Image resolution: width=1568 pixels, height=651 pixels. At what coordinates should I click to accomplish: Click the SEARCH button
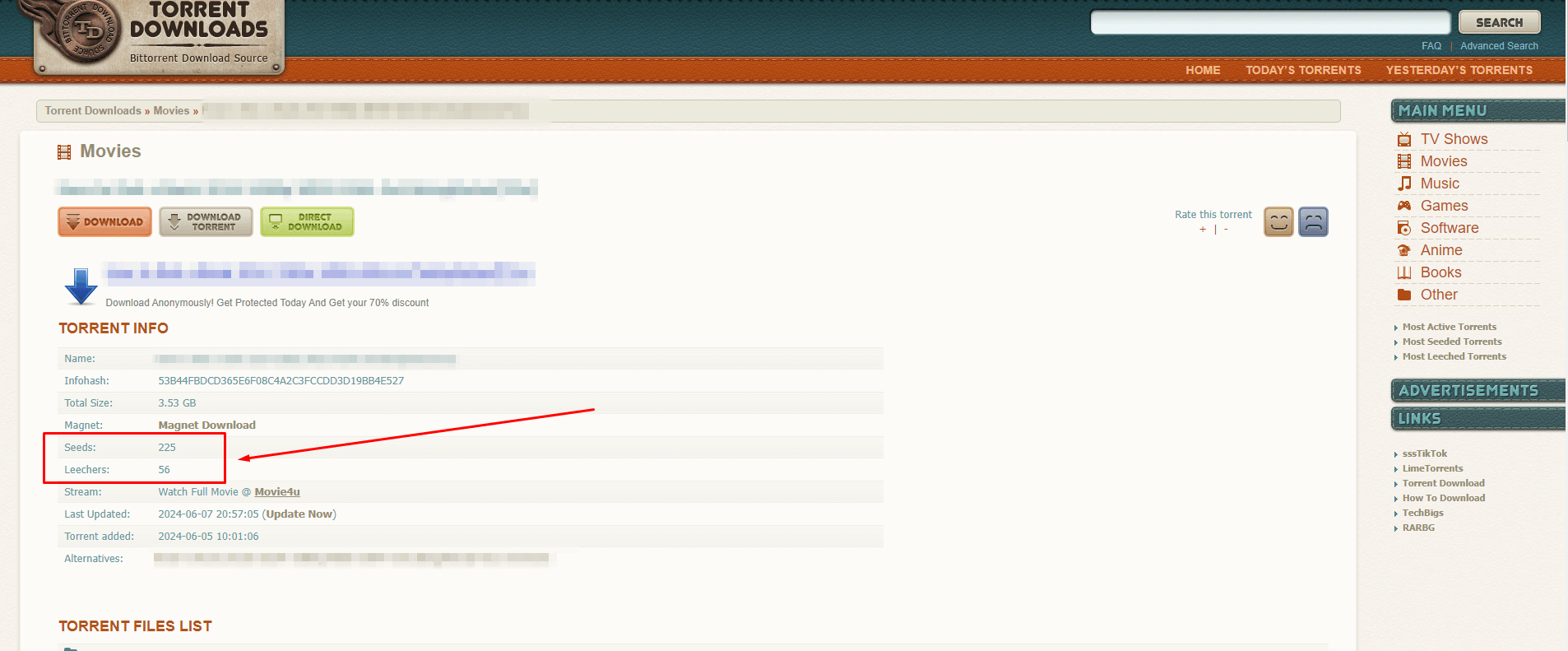pyautogui.click(x=1500, y=22)
